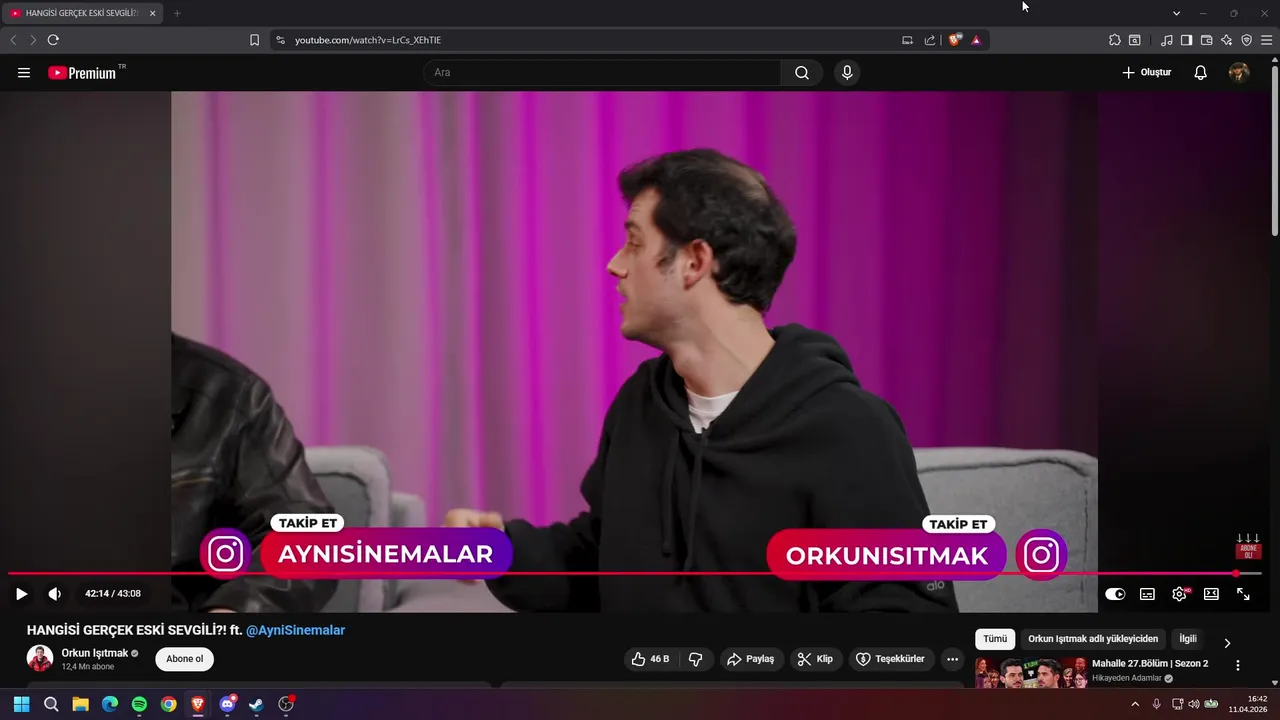This screenshot has height=720, width=1280.
Task: Open Leo AI sparkle icon
Action: [x=1226, y=40]
